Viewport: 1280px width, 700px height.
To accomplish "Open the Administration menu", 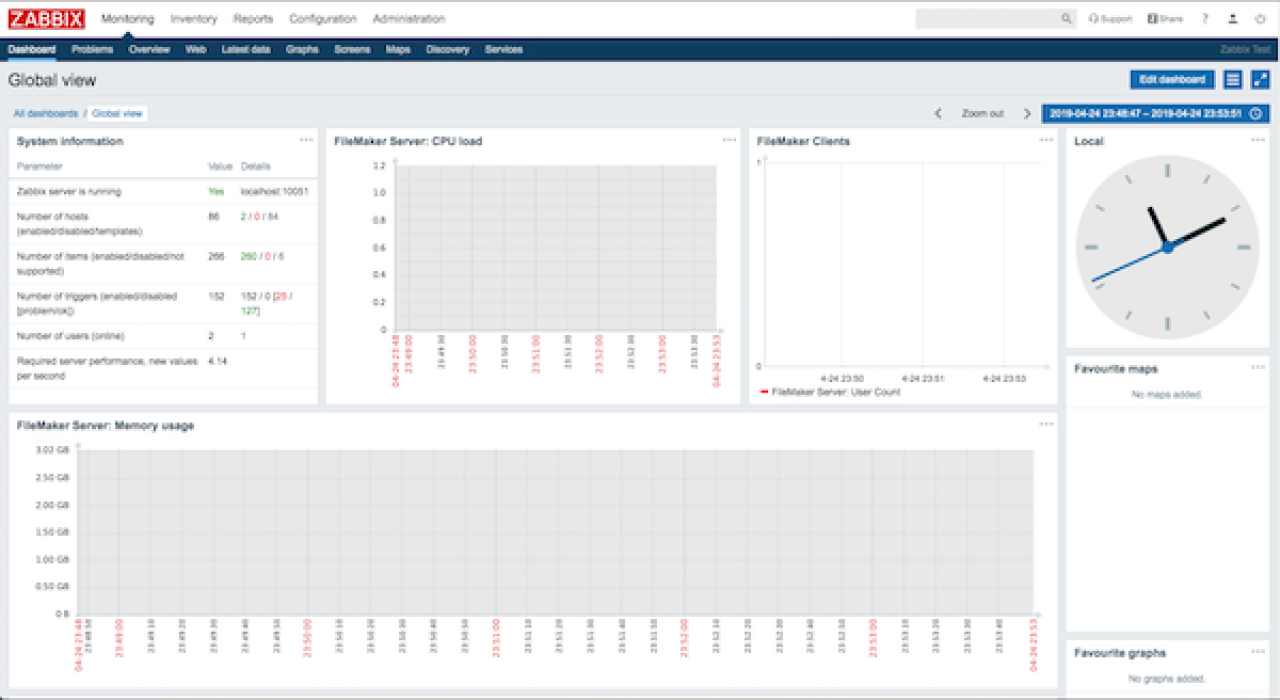I will [x=409, y=19].
